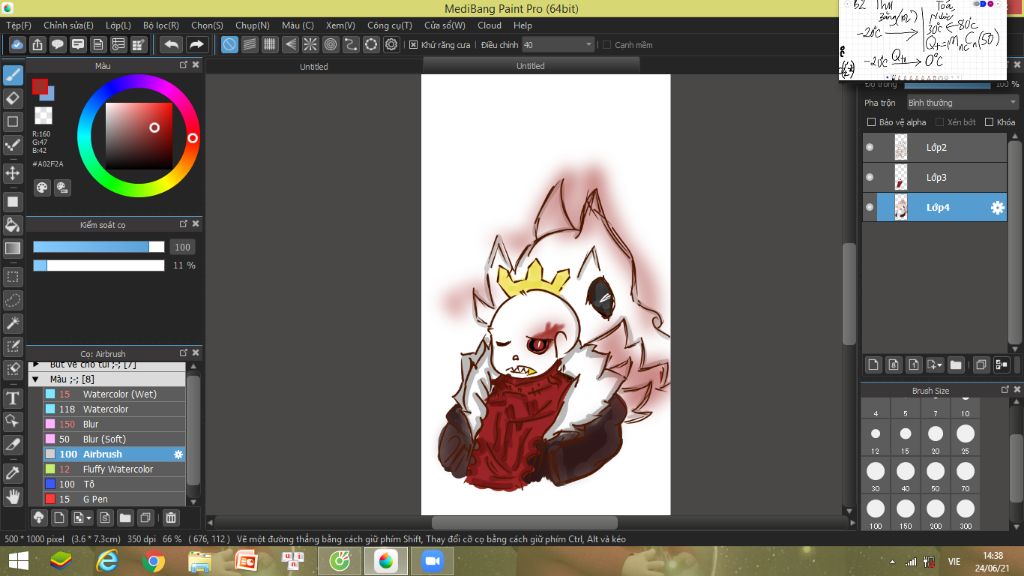The width and height of the screenshot is (1024, 576).
Task: Hide layer Lớp3
Action: coord(870,178)
